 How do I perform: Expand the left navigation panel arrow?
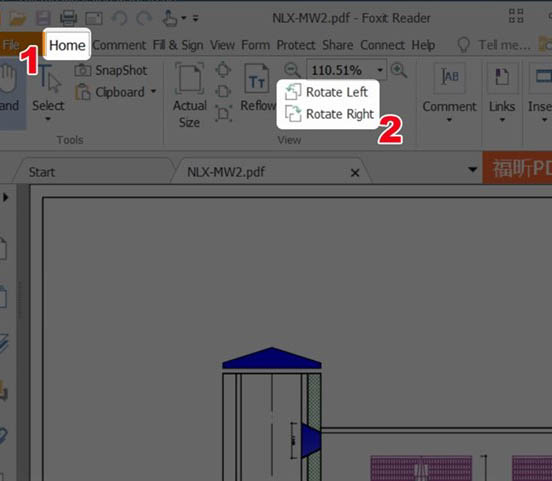click(6, 197)
